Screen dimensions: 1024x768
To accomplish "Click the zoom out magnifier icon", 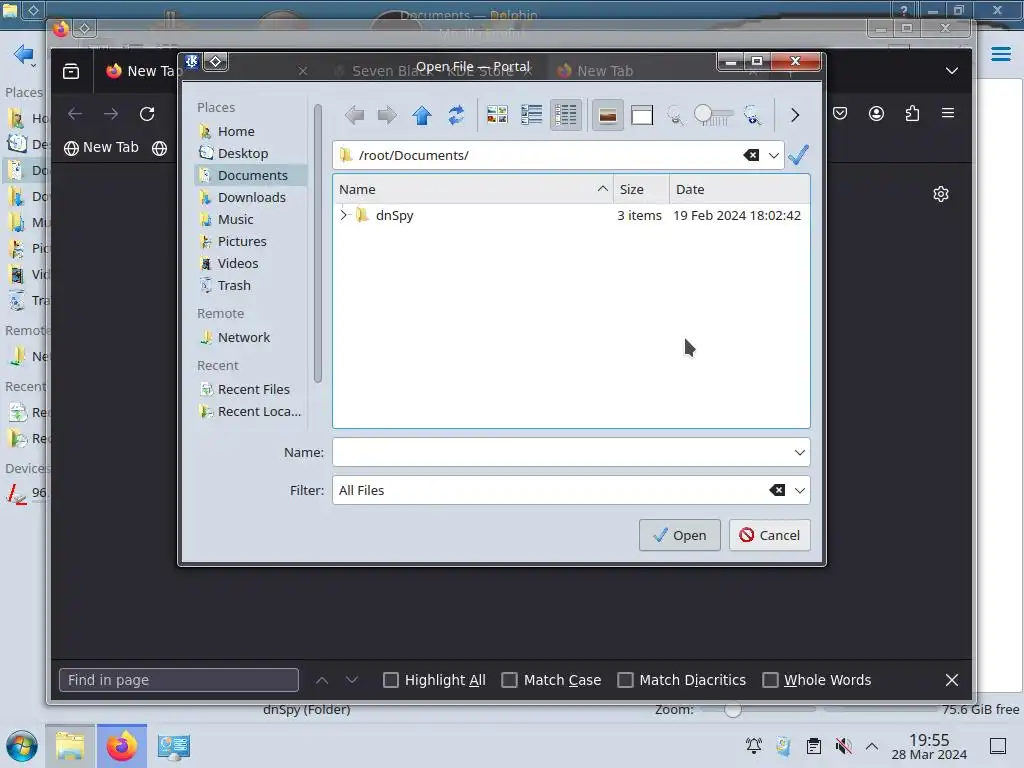I will [675, 116].
